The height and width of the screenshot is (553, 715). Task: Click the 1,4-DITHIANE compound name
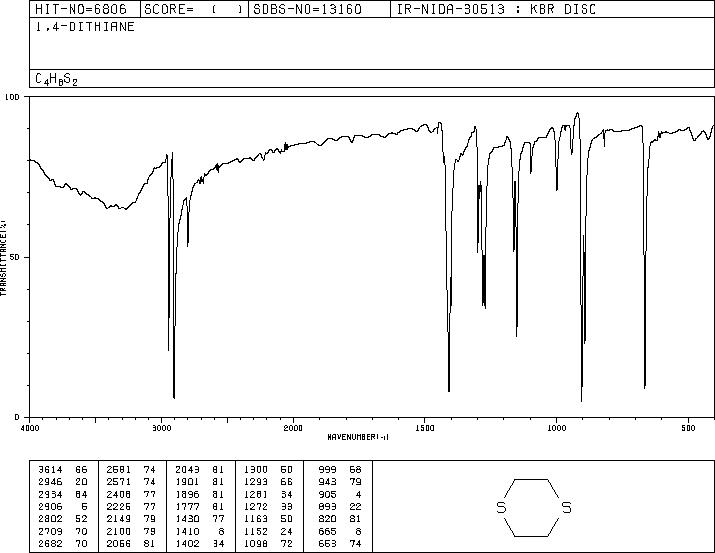click(x=85, y=27)
